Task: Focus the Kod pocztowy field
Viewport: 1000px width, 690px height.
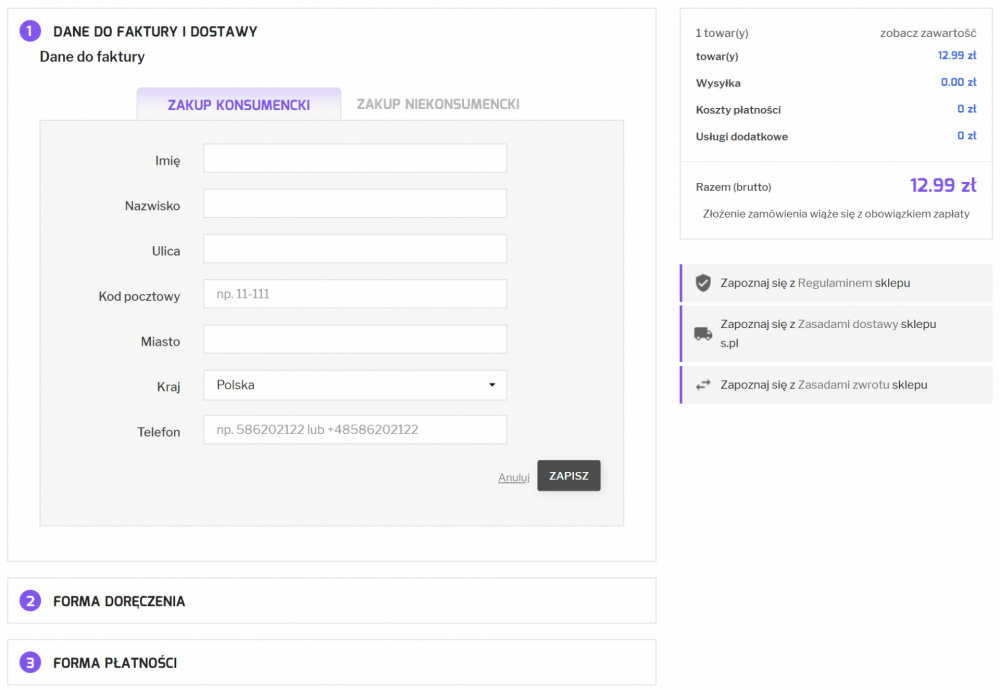Action: [355, 294]
